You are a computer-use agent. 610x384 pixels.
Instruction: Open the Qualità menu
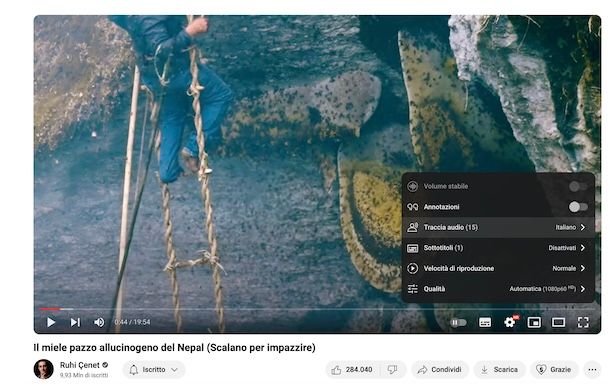pyautogui.click(x=498, y=289)
